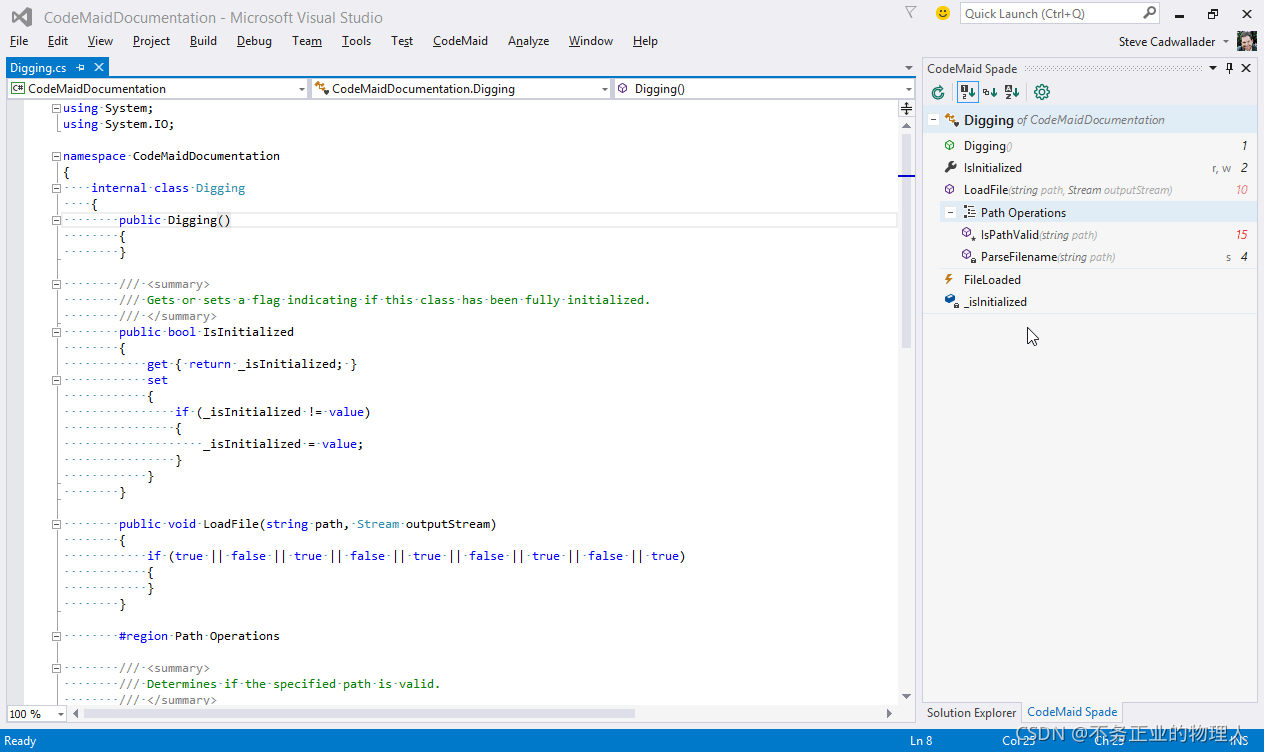Screen dimensions: 1264x752
Task: Click the editor split handle above the scrollbar
Action: pos(907,108)
